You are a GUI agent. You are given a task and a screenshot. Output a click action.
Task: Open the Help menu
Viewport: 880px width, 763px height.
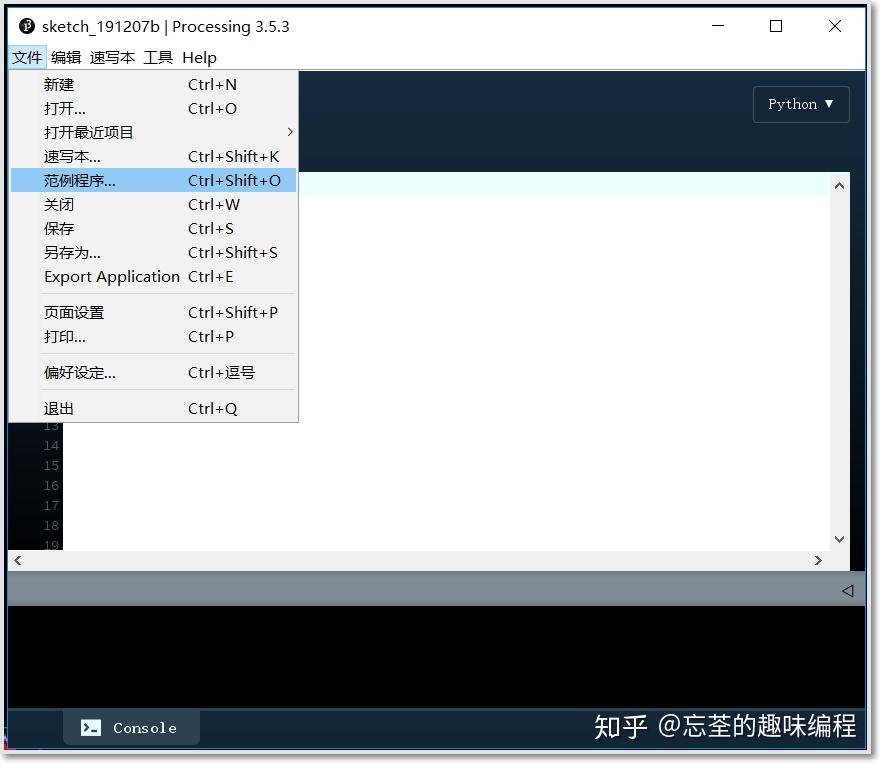tap(199, 57)
